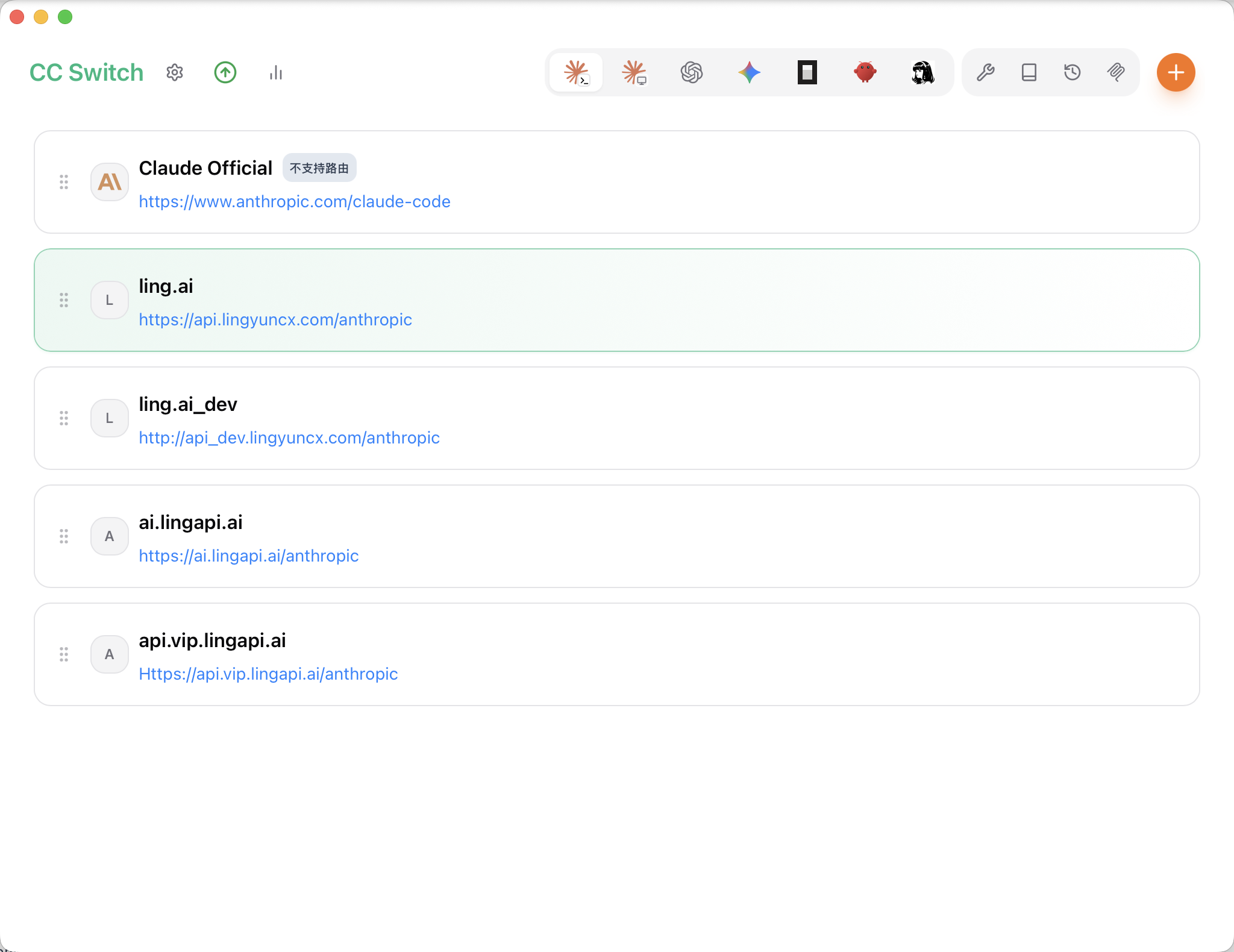Grab the drag handle of Claude Official
Image resolution: width=1234 pixels, height=952 pixels.
pyautogui.click(x=64, y=182)
